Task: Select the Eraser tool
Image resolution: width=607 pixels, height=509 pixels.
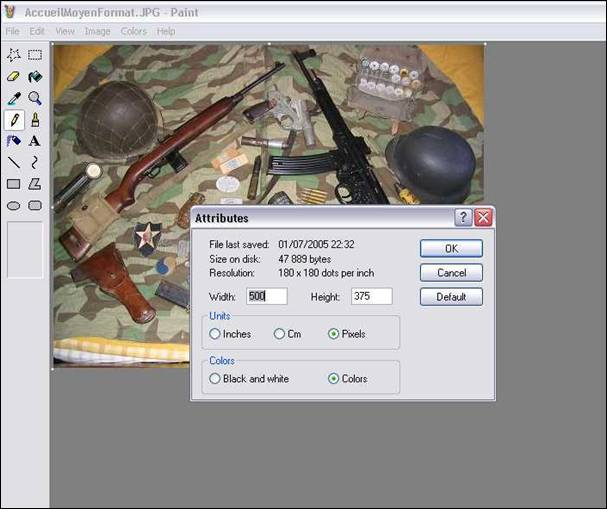Action: pos(14,77)
